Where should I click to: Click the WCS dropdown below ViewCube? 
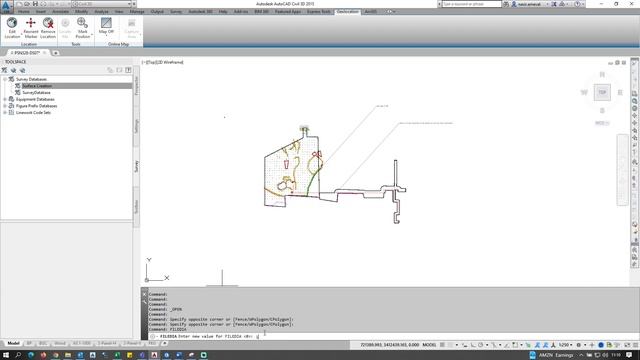click(602, 123)
